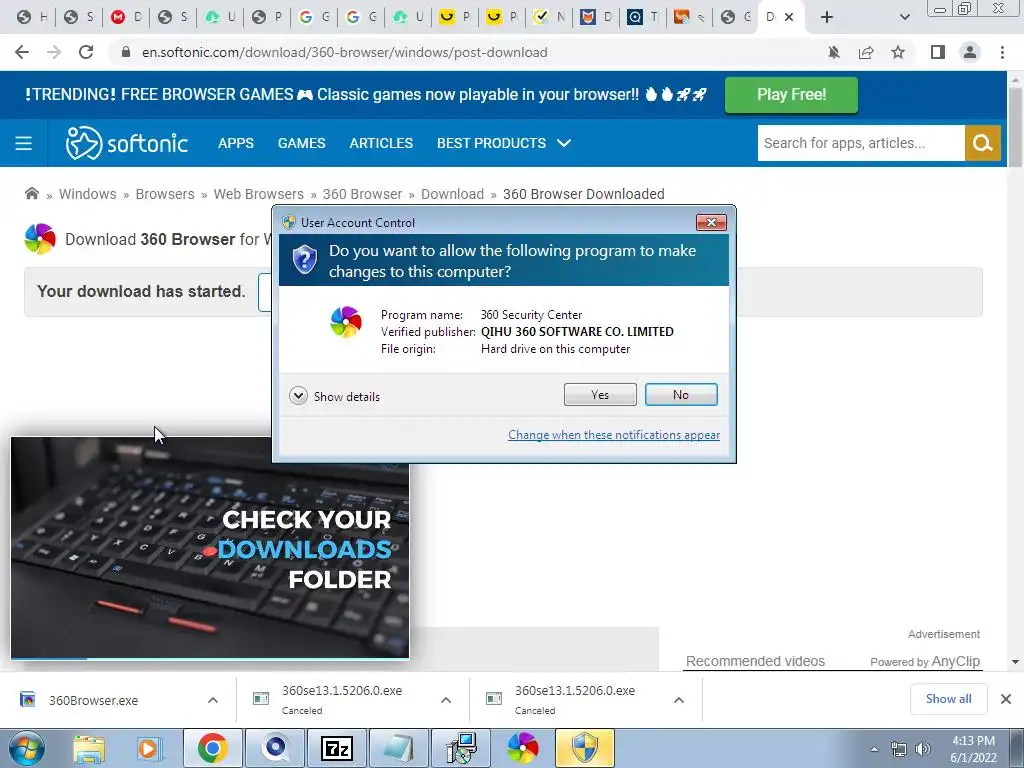Close the active Chrome tab
The width and height of the screenshot is (1024, 768).
[x=789, y=17]
